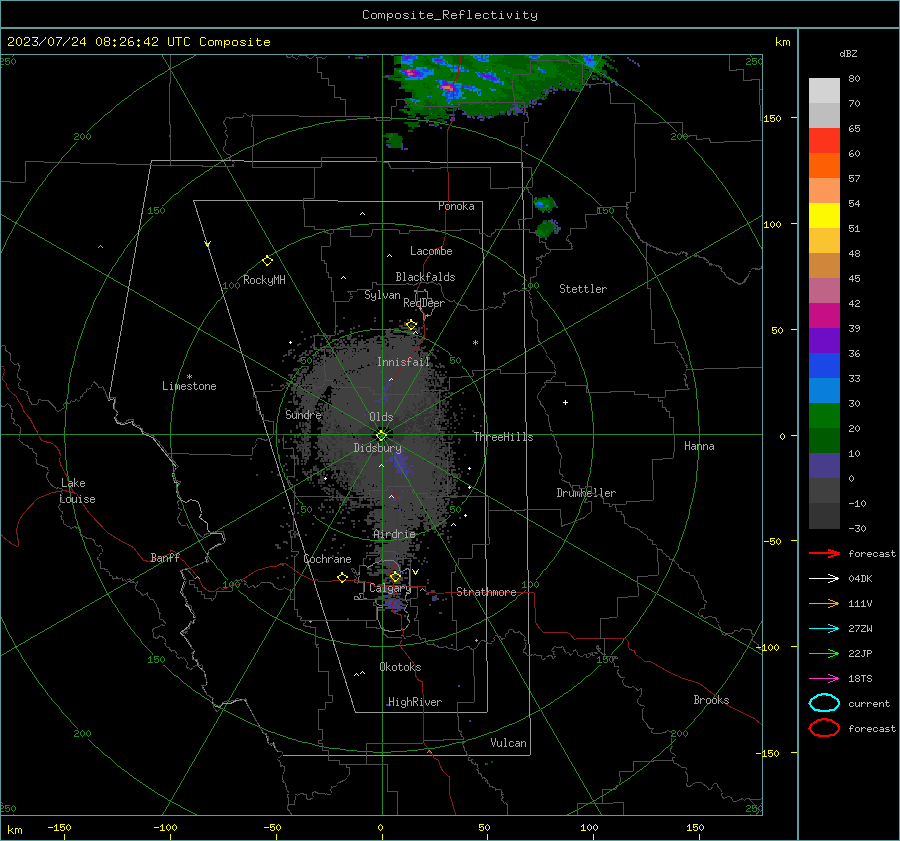Click the Calgary city label
The height and width of the screenshot is (841, 900).
[390, 588]
